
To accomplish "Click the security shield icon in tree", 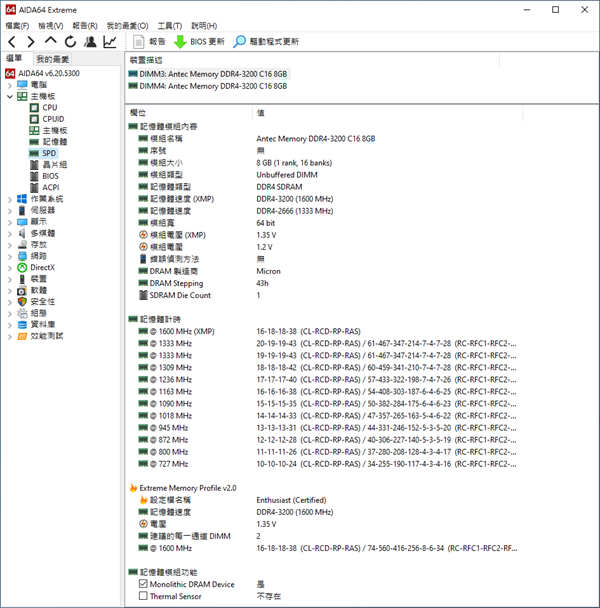I will pos(22,302).
